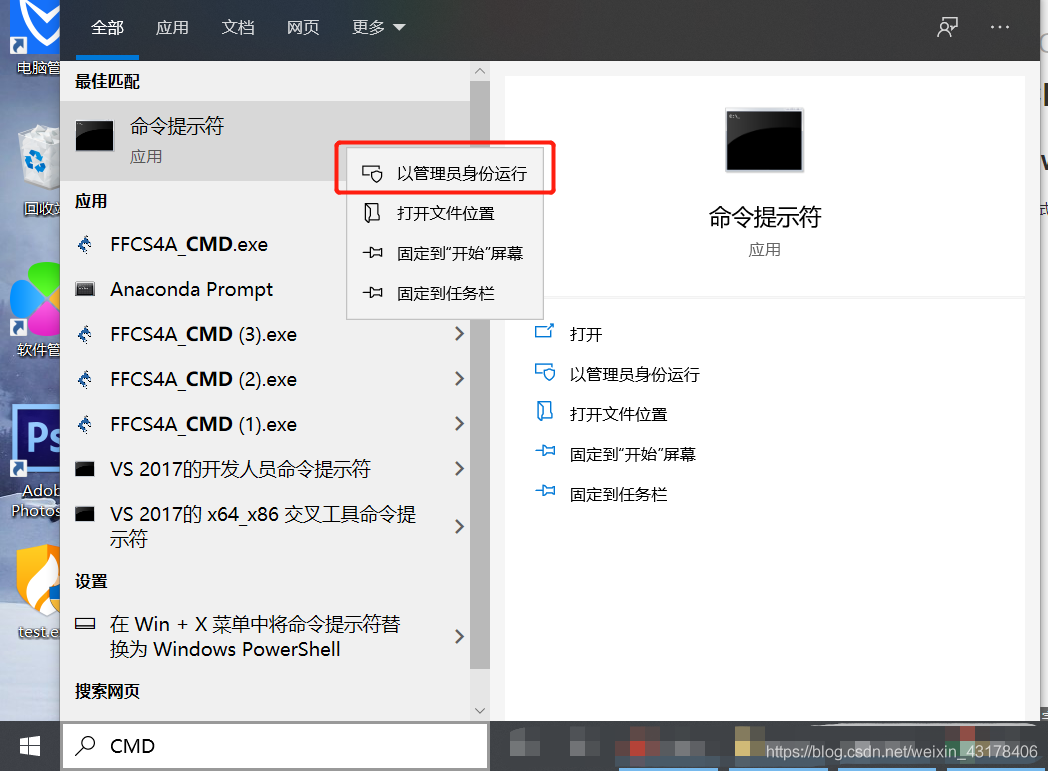Click 打开文件位置 in the right pane
1048x771 pixels.
[618, 414]
